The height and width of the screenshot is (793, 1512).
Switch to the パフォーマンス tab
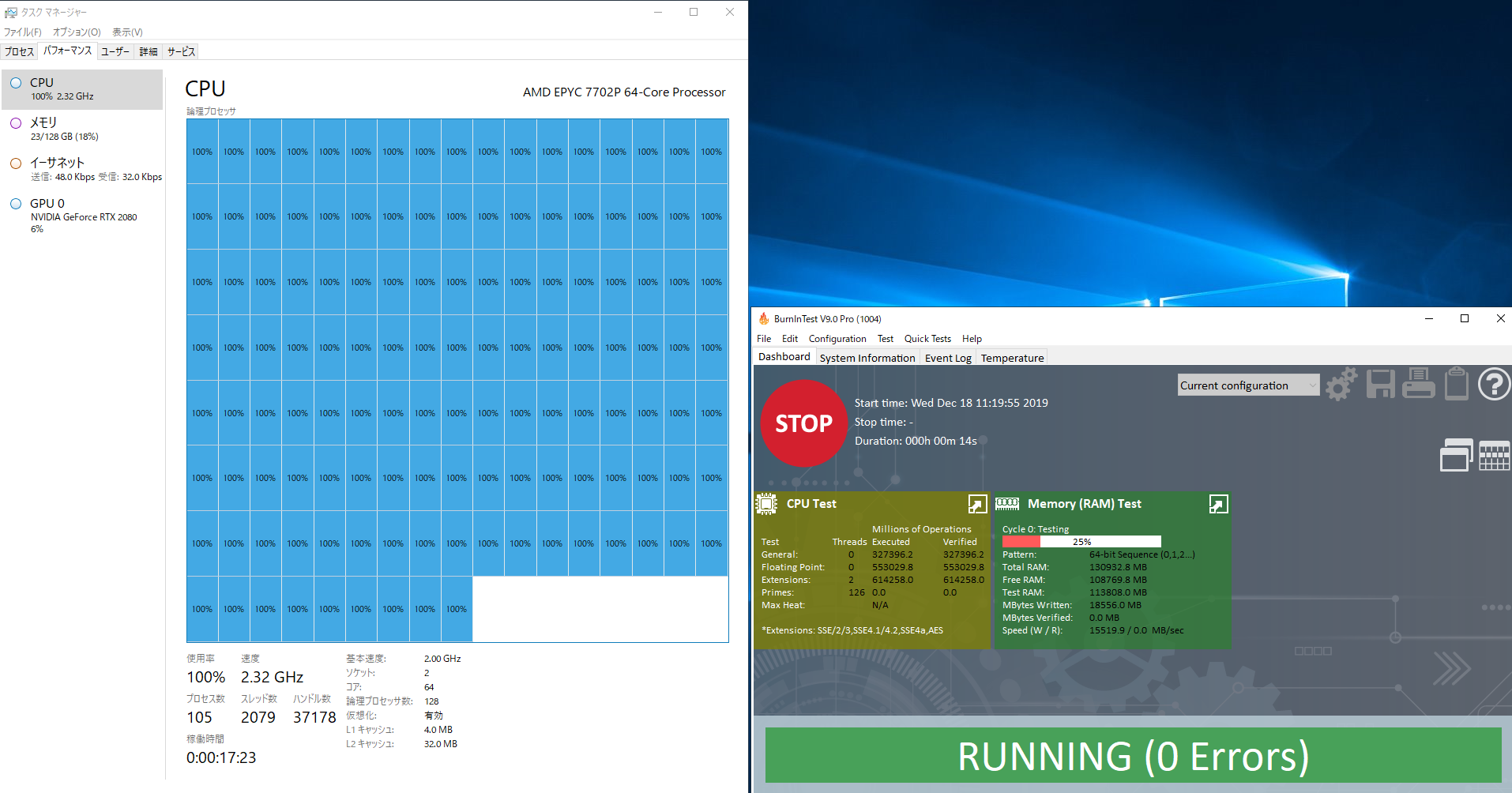[x=67, y=51]
